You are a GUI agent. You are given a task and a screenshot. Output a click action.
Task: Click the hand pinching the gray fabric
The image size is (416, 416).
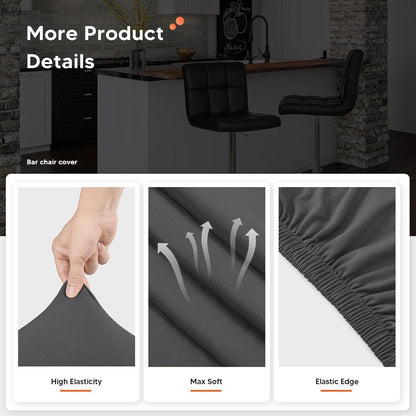(87, 241)
